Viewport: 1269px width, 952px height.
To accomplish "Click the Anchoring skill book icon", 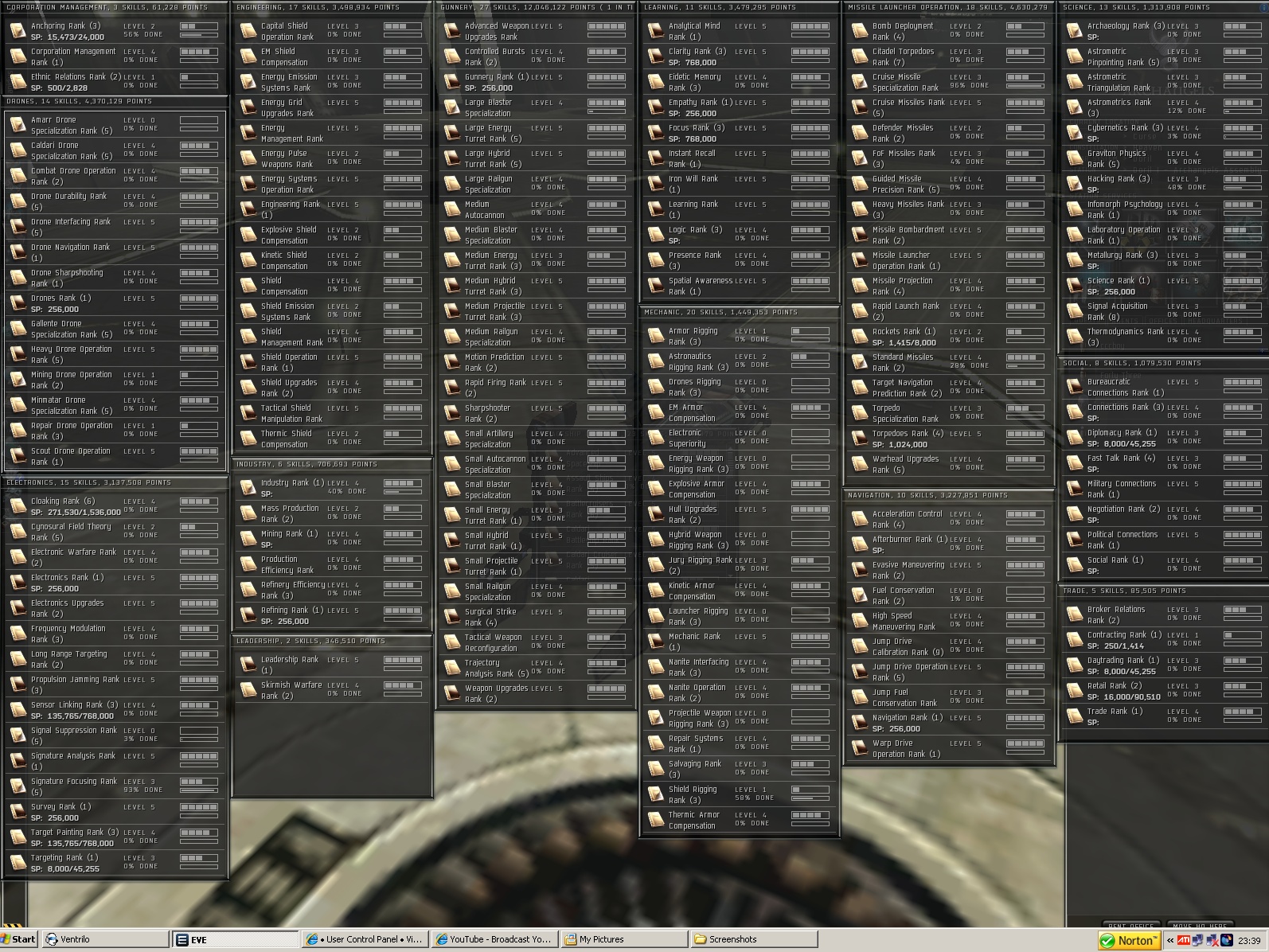I will [18, 31].
